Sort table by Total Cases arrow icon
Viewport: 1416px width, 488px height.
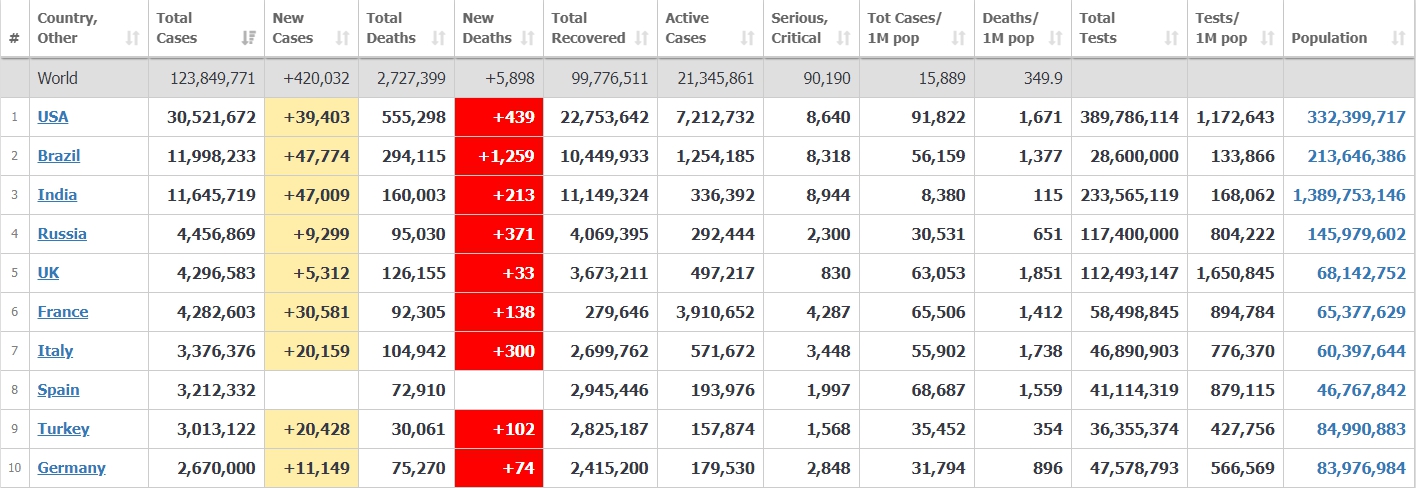[248, 38]
